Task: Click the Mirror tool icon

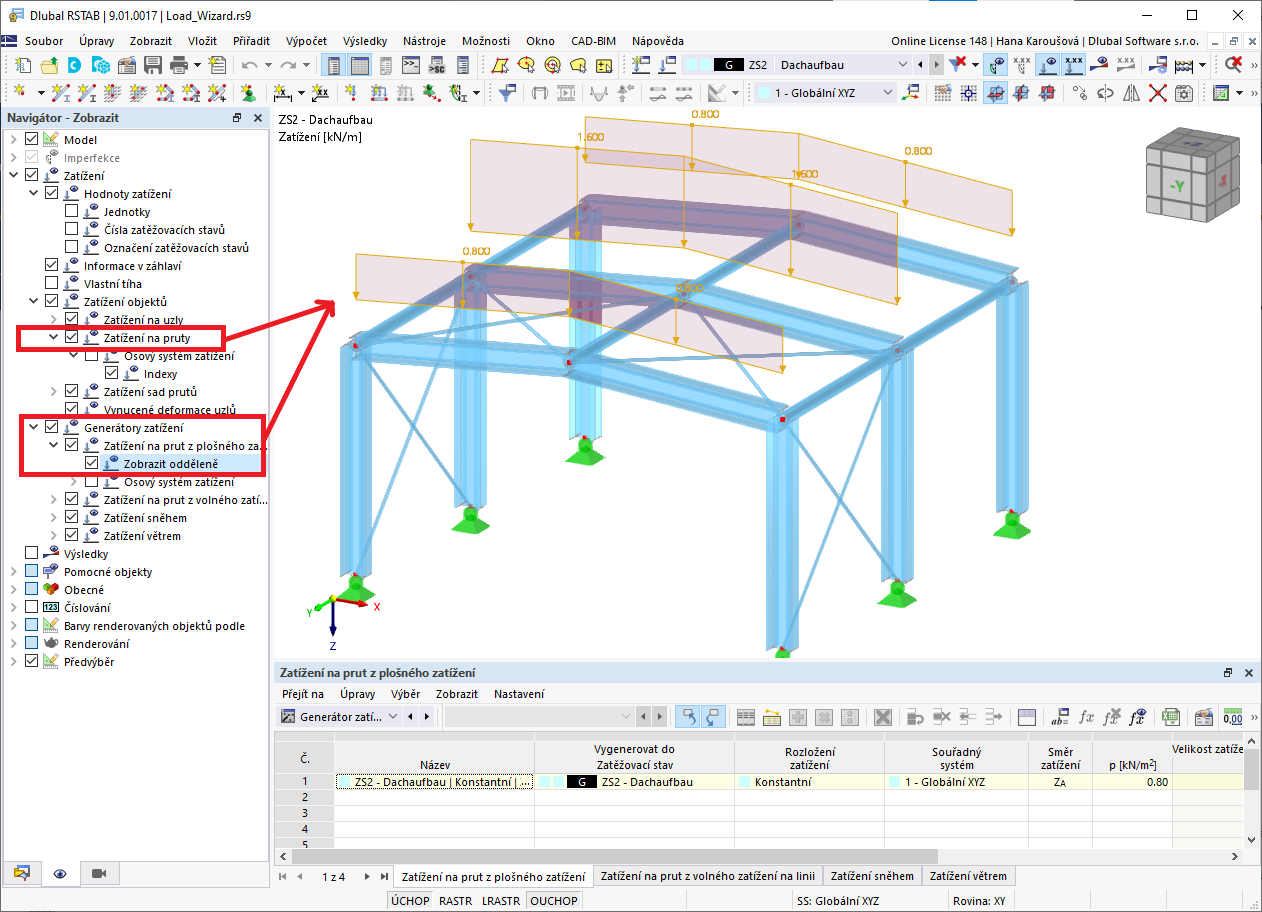Action: [x=1132, y=93]
